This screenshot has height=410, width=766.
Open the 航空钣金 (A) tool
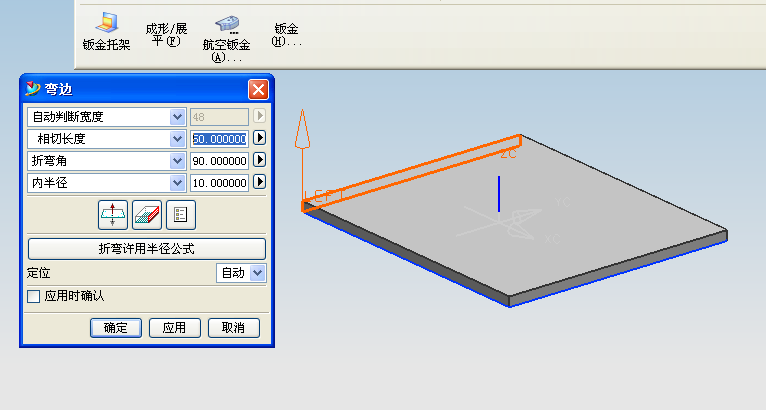(226, 39)
